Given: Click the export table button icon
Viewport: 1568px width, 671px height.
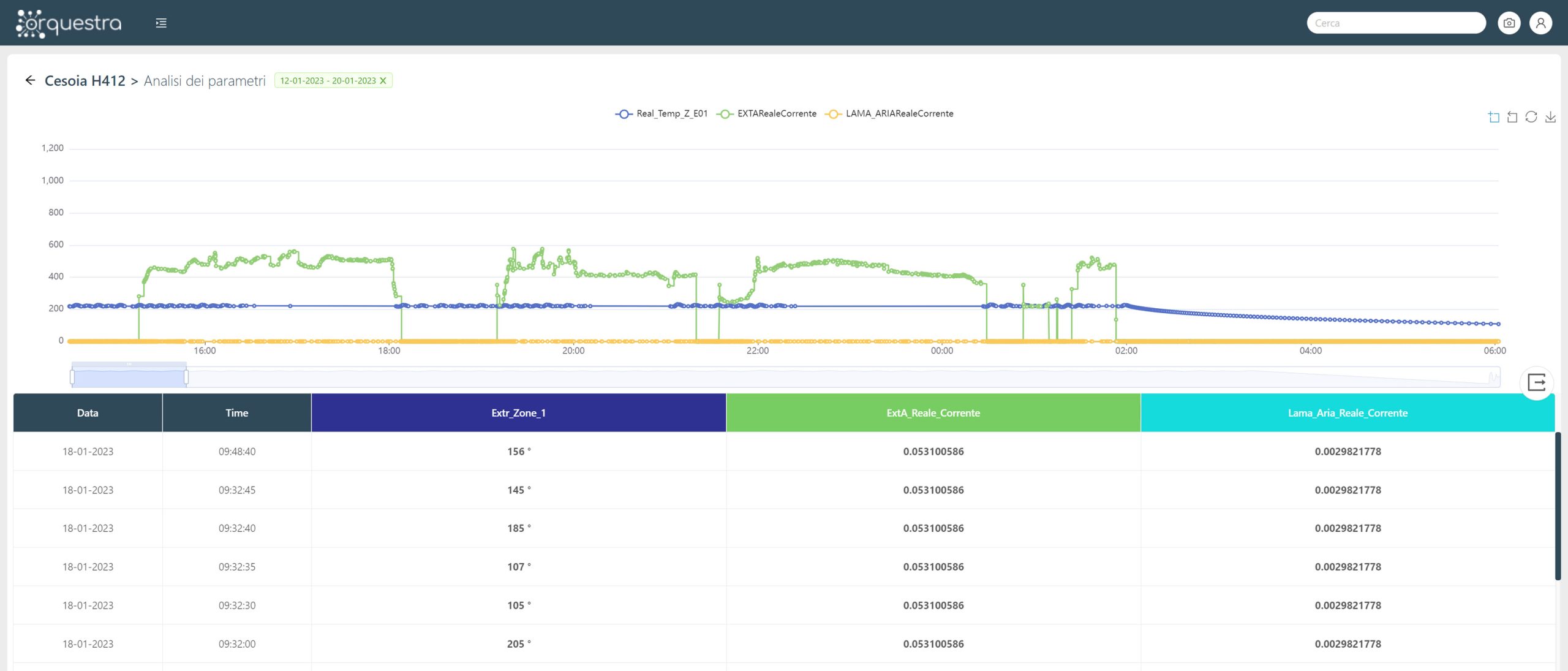Looking at the screenshot, I should 1536,383.
